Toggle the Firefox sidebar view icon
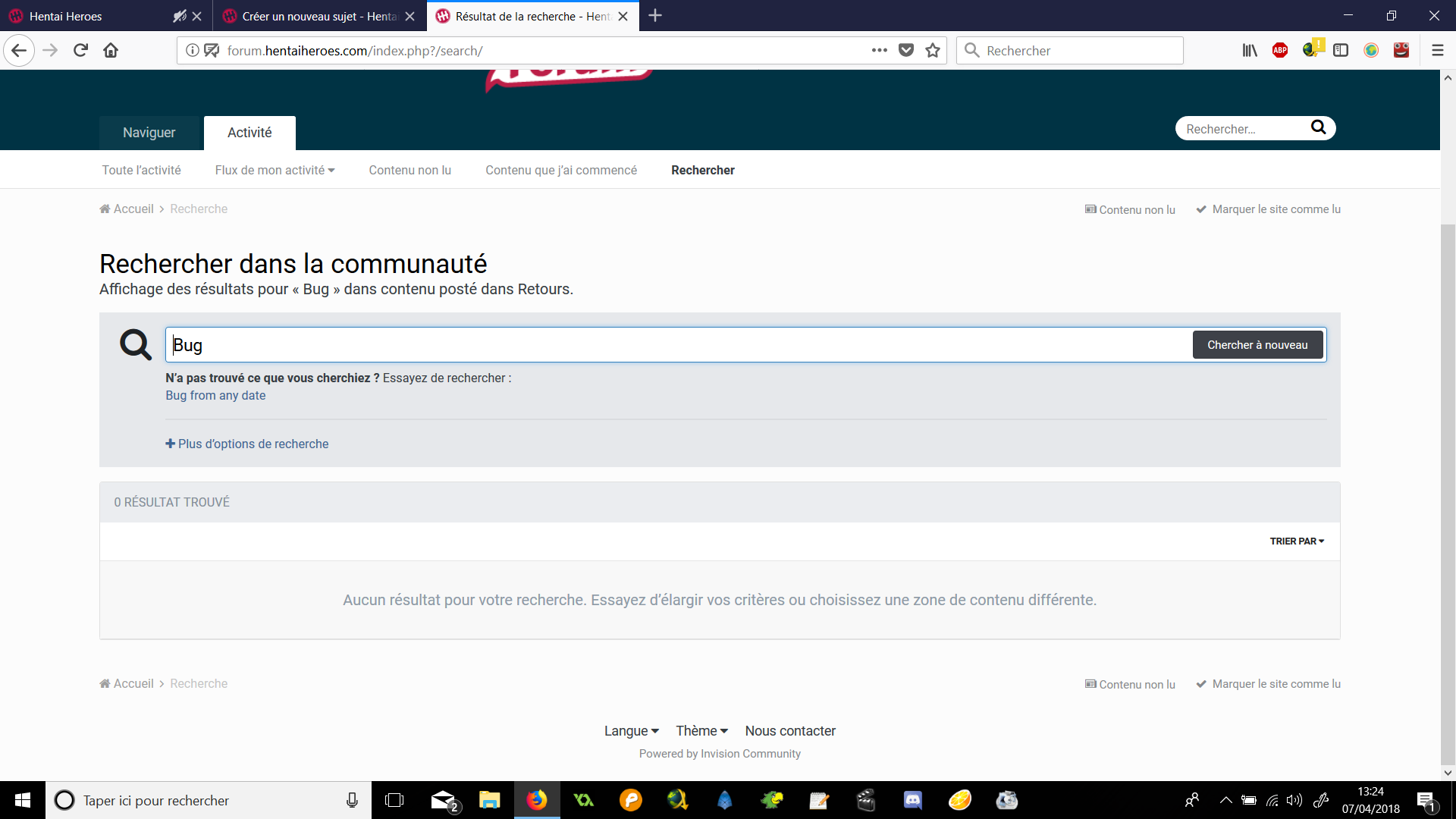This screenshot has height=819, width=1456. click(1341, 50)
